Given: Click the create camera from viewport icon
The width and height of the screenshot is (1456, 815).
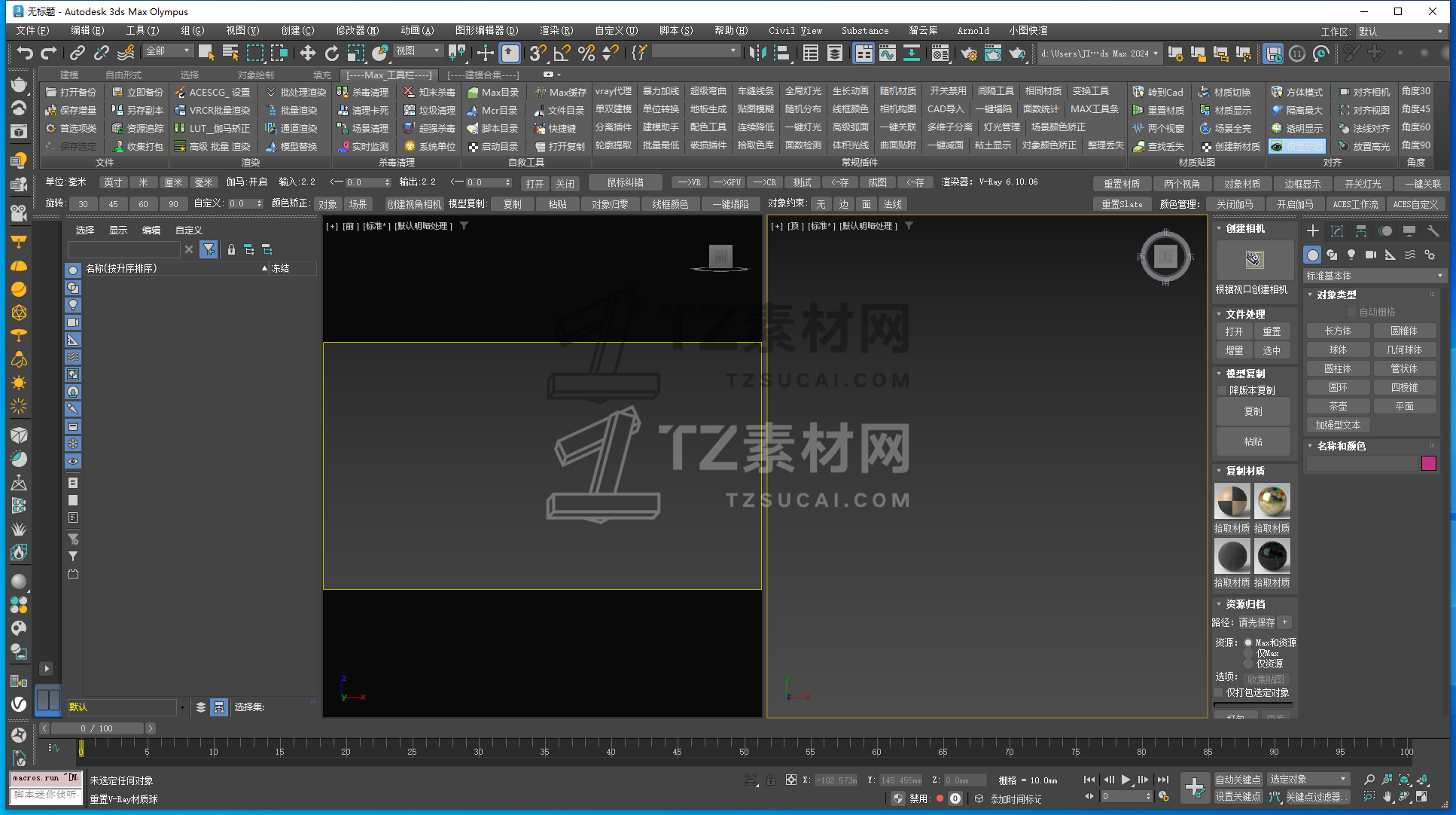Looking at the screenshot, I should point(1253,260).
